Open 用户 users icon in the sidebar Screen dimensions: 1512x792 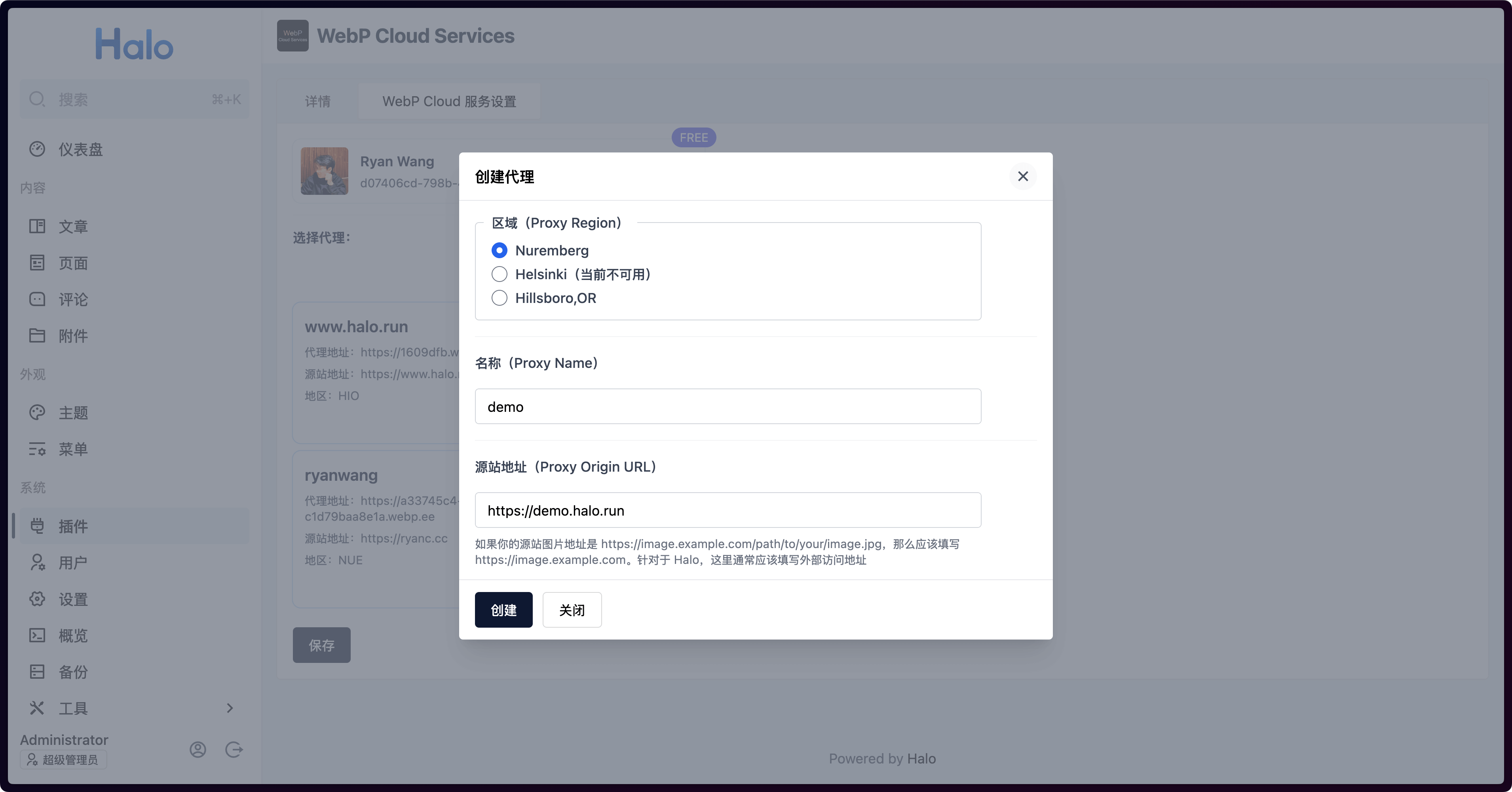point(37,562)
